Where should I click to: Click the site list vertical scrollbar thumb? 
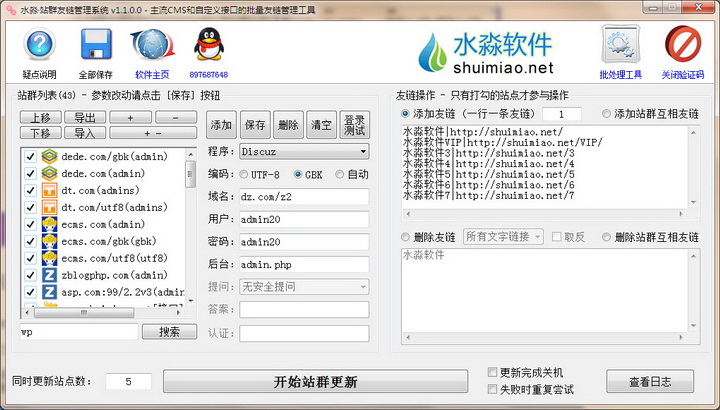click(191, 174)
